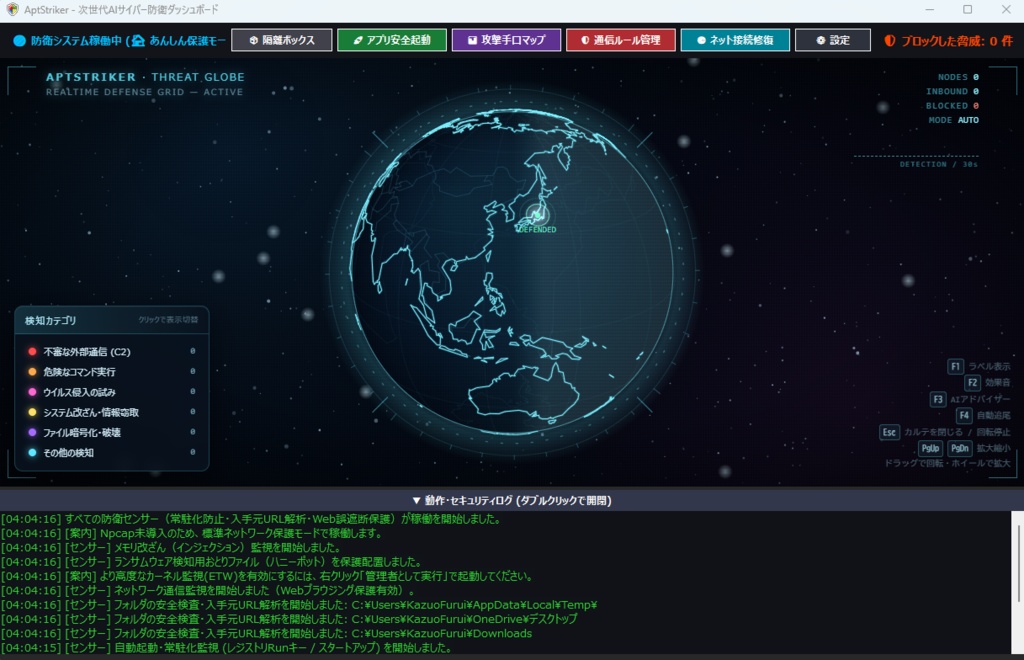Click log line about レジストリRunキー monitoring
Viewport: 1024px width, 660px height.
[226, 648]
